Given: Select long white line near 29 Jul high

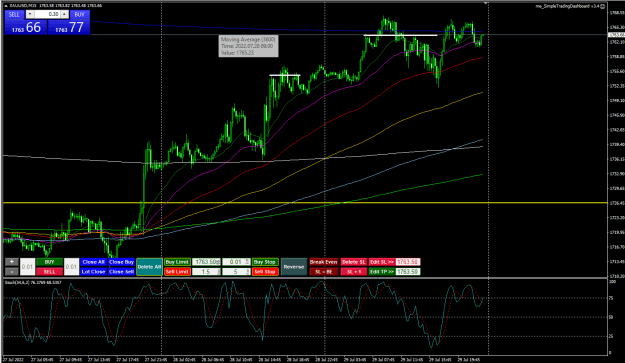Looking at the screenshot, I should [x=401, y=35].
